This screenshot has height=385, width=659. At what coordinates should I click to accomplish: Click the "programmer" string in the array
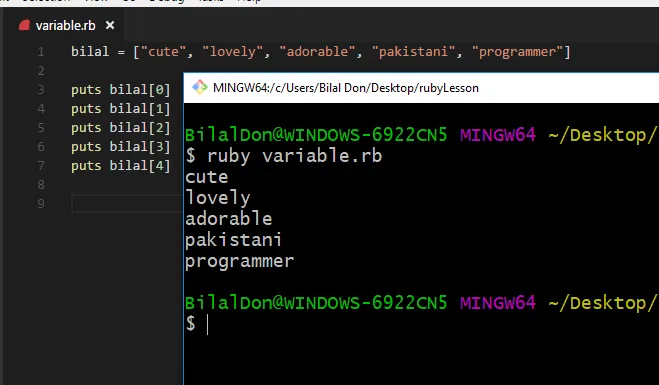point(517,52)
